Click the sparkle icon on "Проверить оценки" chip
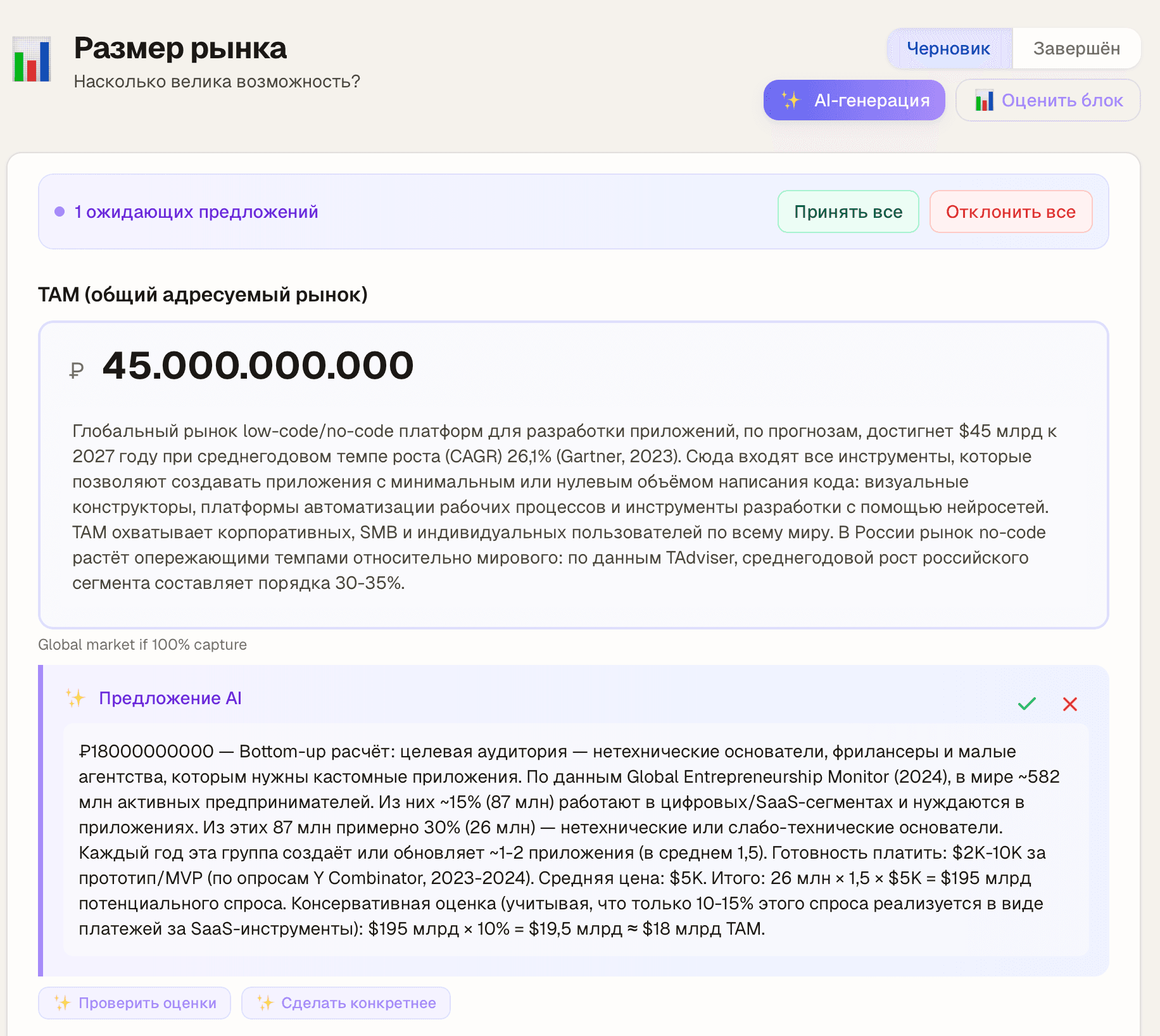1160x1036 pixels. [x=62, y=1002]
